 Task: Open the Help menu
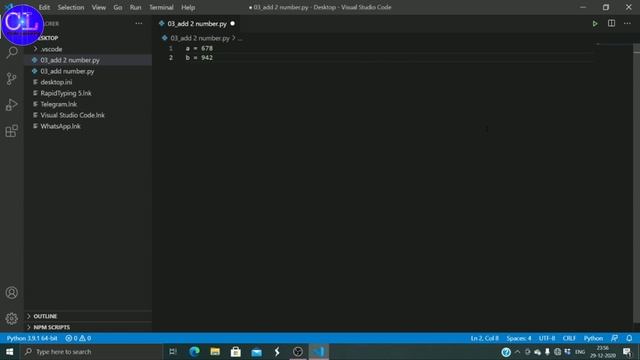point(188,7)
